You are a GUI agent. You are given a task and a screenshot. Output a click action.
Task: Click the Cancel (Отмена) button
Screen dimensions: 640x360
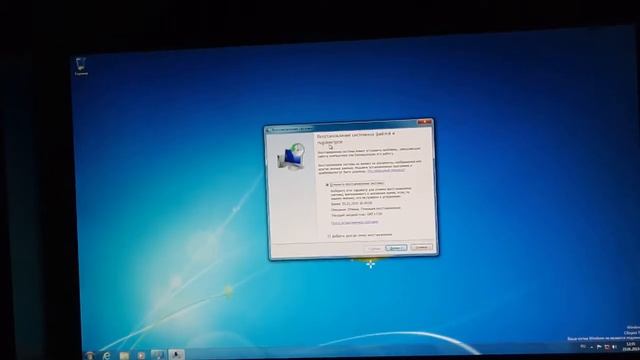tap(421, 247)
